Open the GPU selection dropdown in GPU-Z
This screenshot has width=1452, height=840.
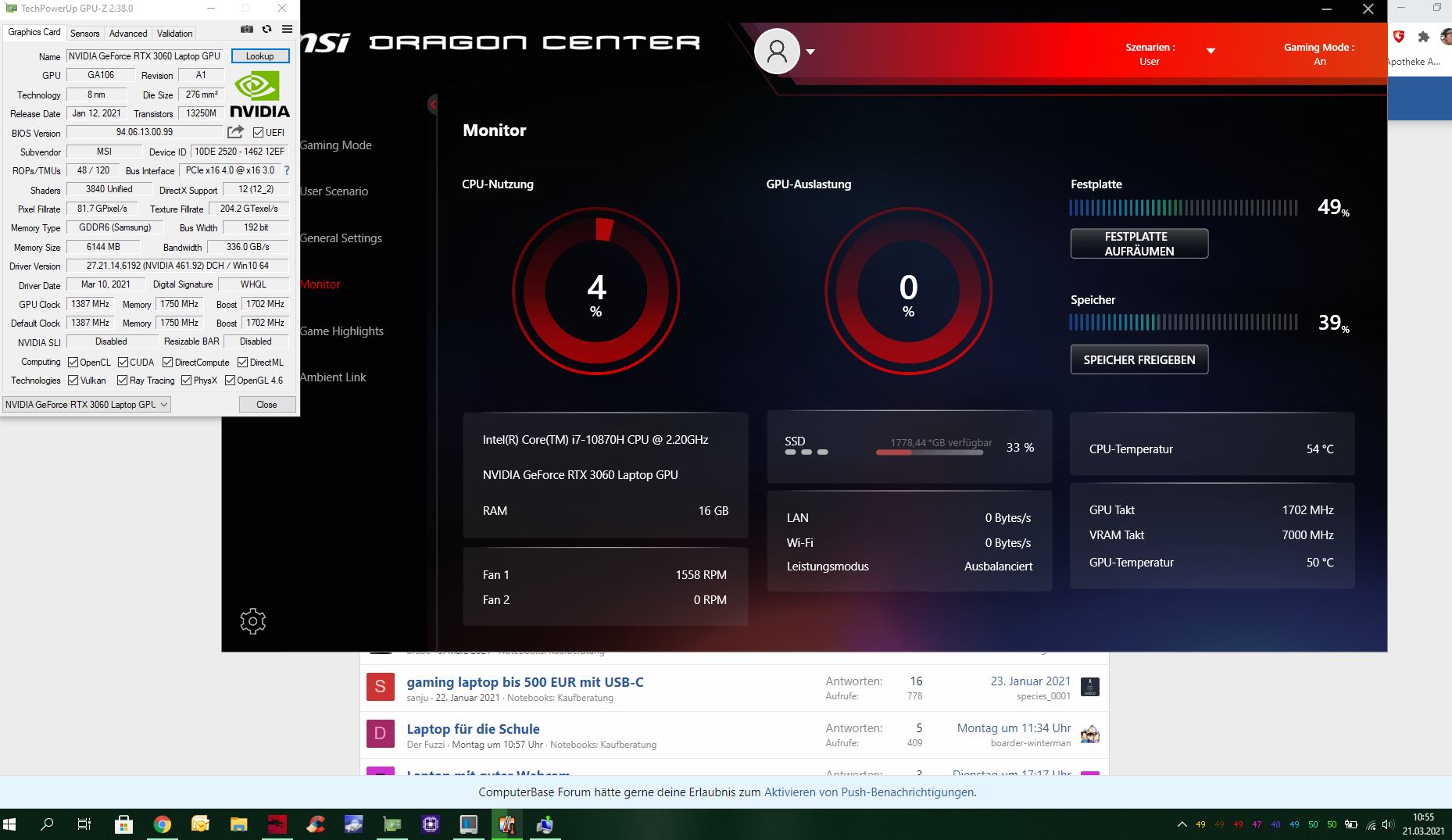coord(87,405)
